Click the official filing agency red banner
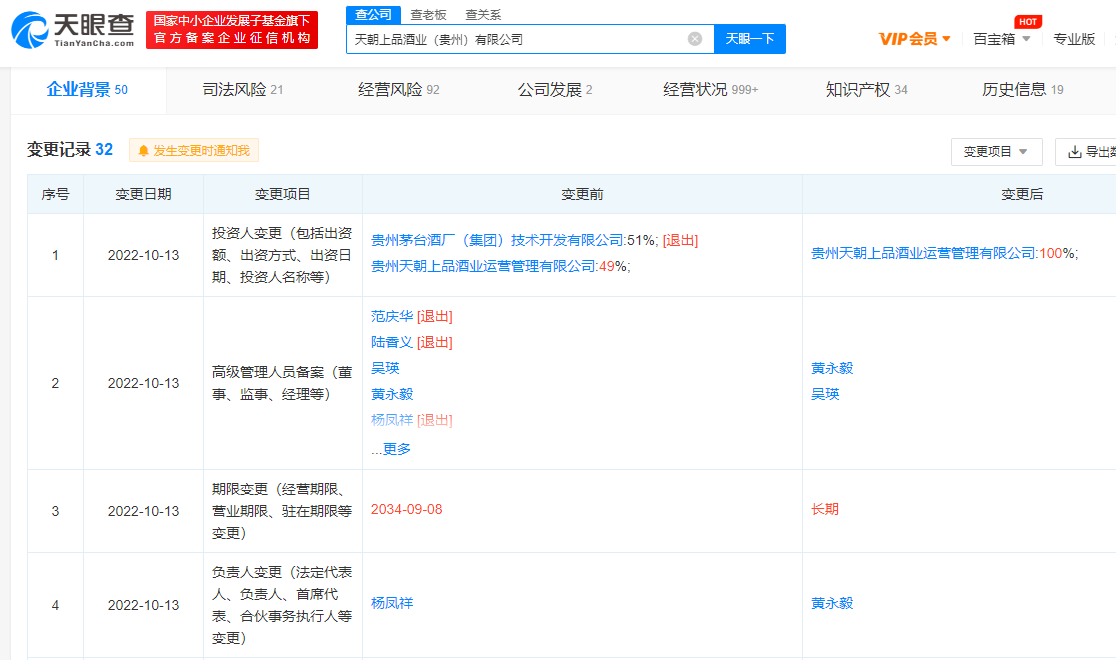Image resolution: width=1116 pixels, height=660 pixels. coord(232,30)
